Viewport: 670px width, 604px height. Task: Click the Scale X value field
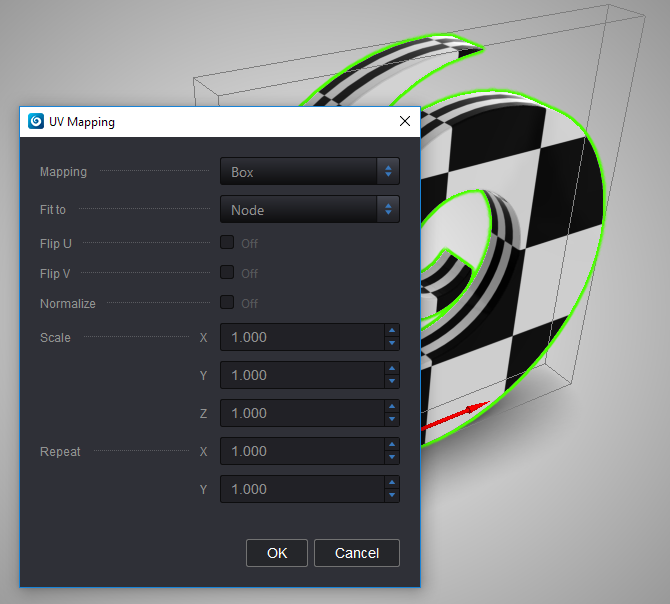(302, 337)
